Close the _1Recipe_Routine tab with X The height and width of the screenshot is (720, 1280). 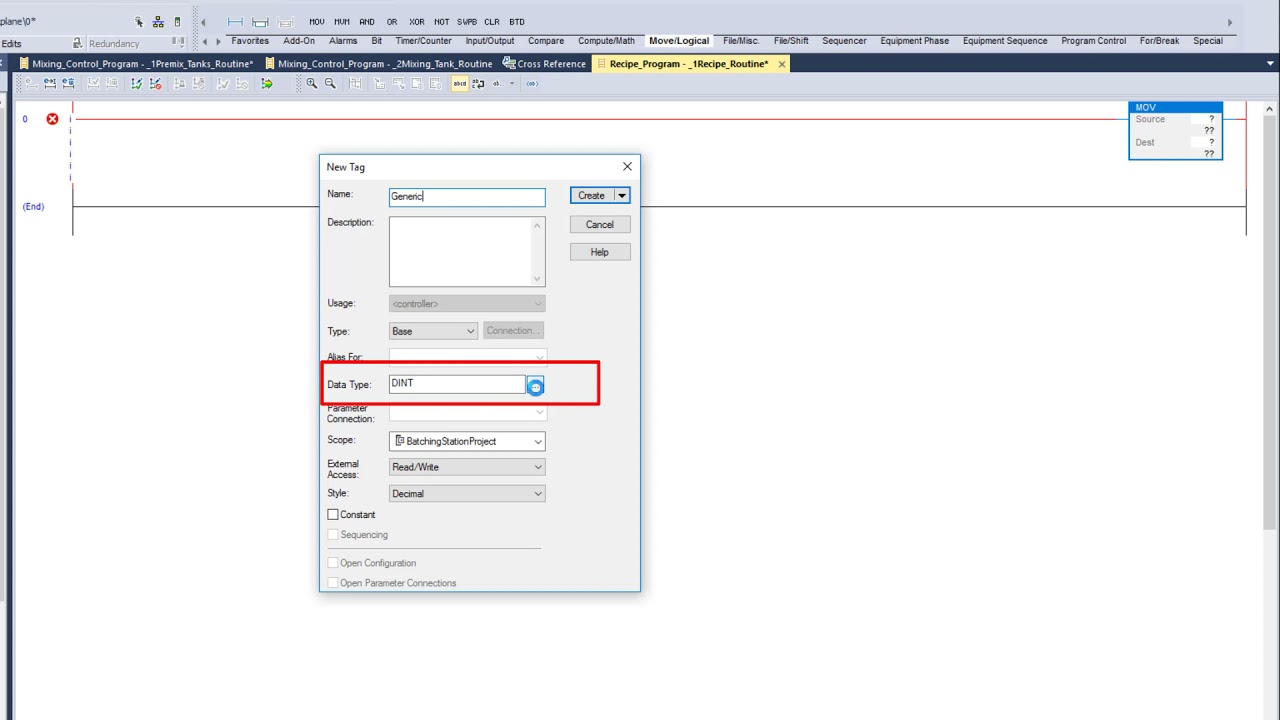(781, 64)
